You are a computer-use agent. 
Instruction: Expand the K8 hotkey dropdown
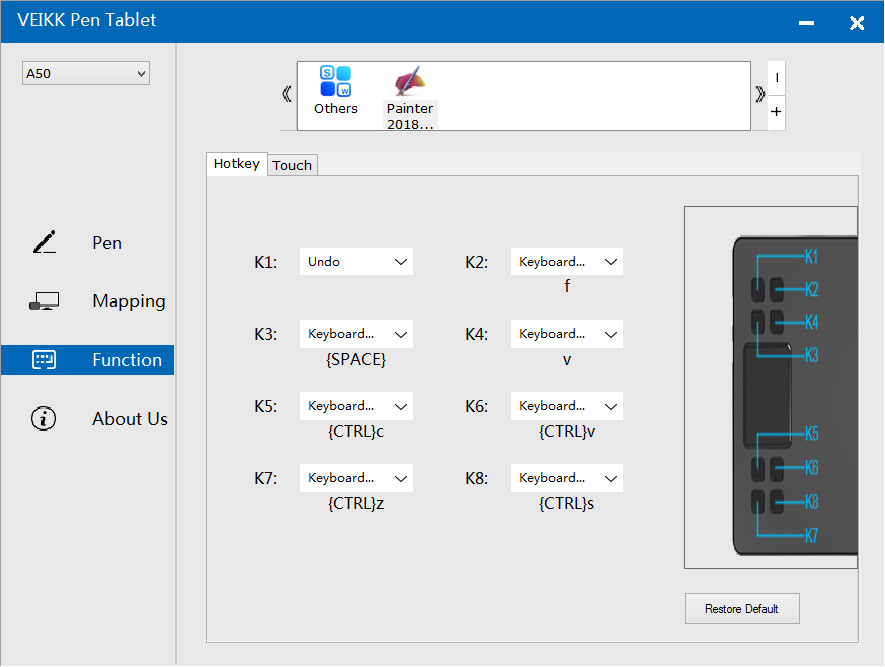[x=567, y=478]
